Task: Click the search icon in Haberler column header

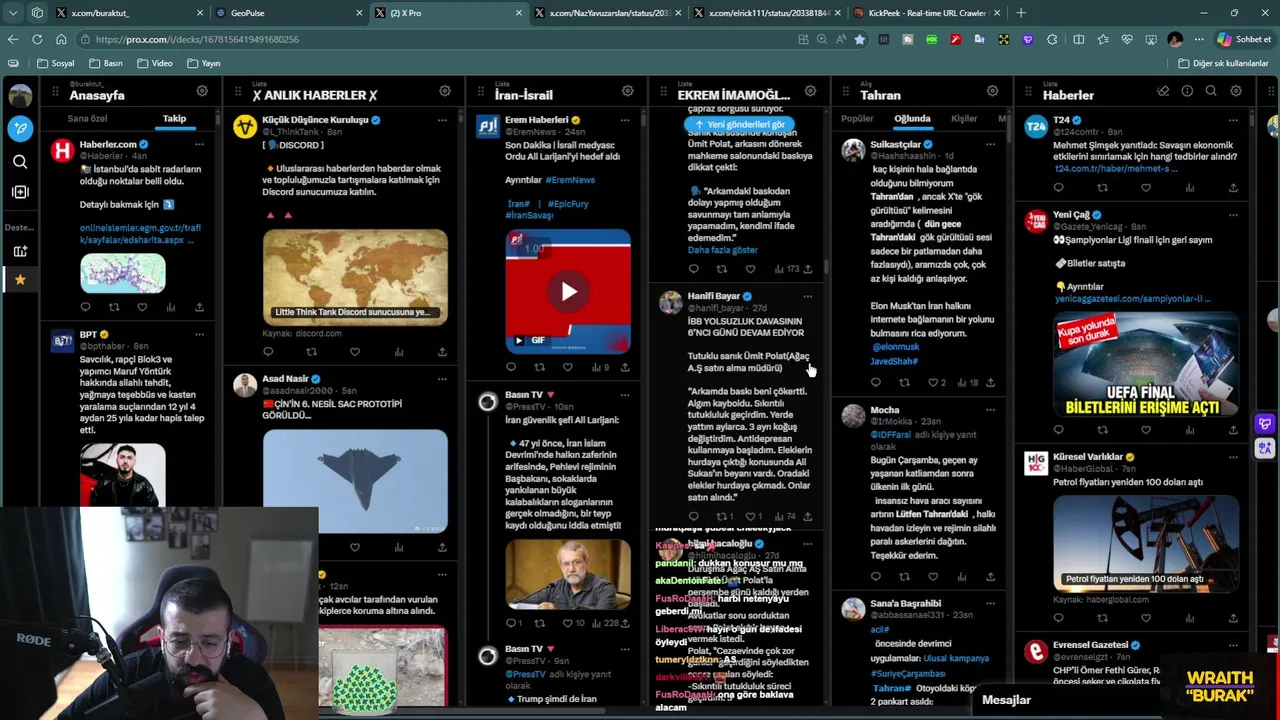Action: (x=1211, y=91)
